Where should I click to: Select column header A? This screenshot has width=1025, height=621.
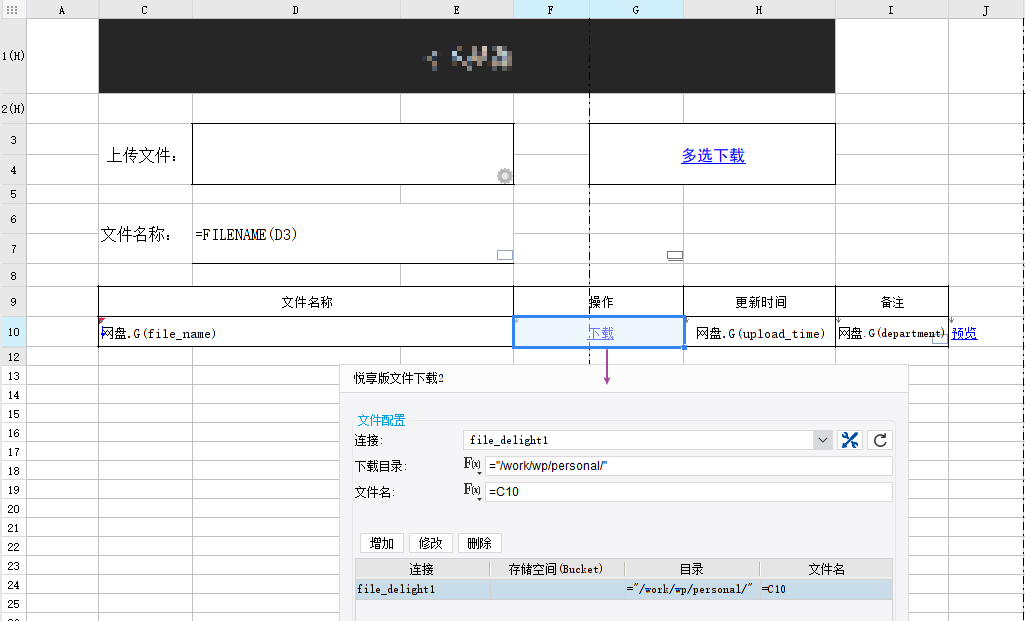pyautogui.click(x=62, y=10)
